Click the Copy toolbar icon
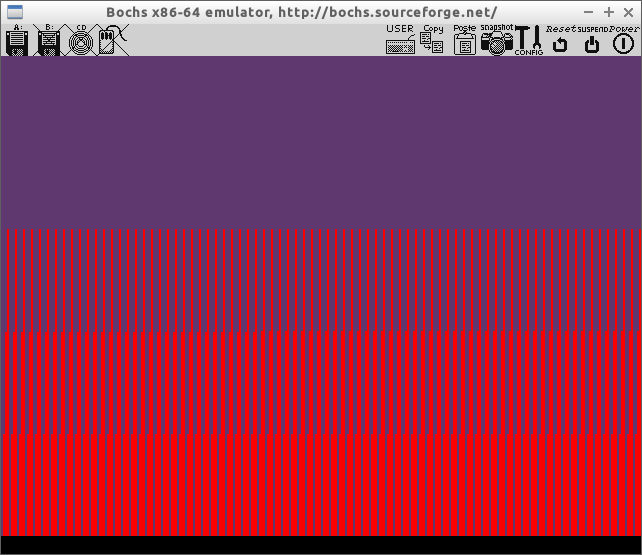This screenshot has width=642, height=555. [x=432, y=40]
